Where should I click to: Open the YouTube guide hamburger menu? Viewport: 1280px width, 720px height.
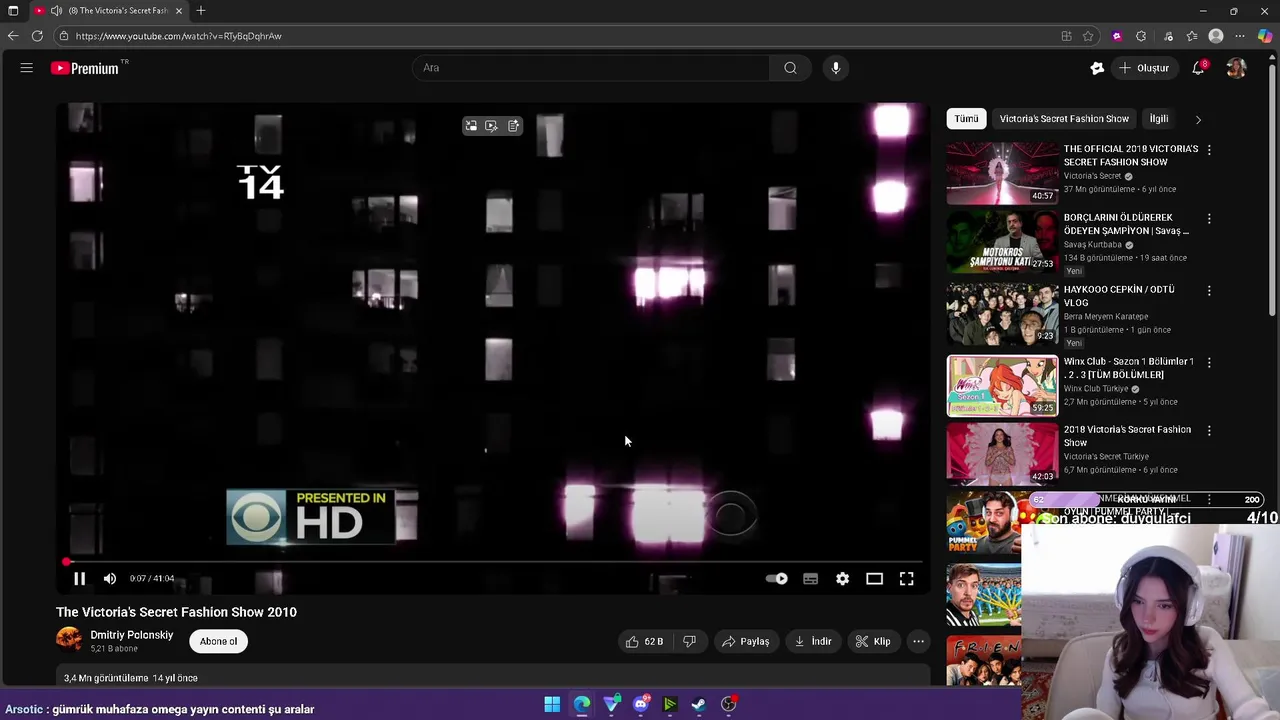pos(27,68)
